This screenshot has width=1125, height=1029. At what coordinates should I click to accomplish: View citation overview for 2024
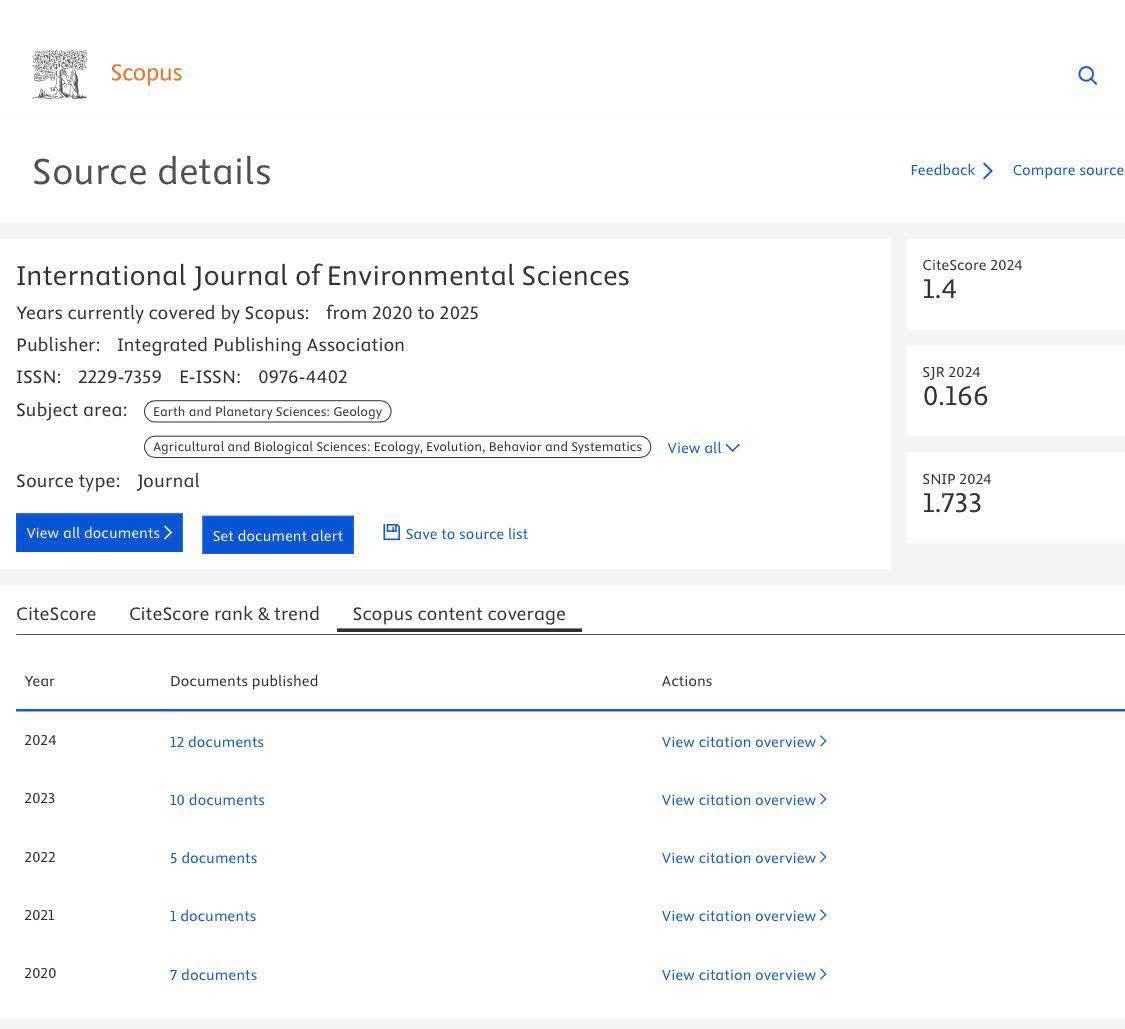pos(744,742)
